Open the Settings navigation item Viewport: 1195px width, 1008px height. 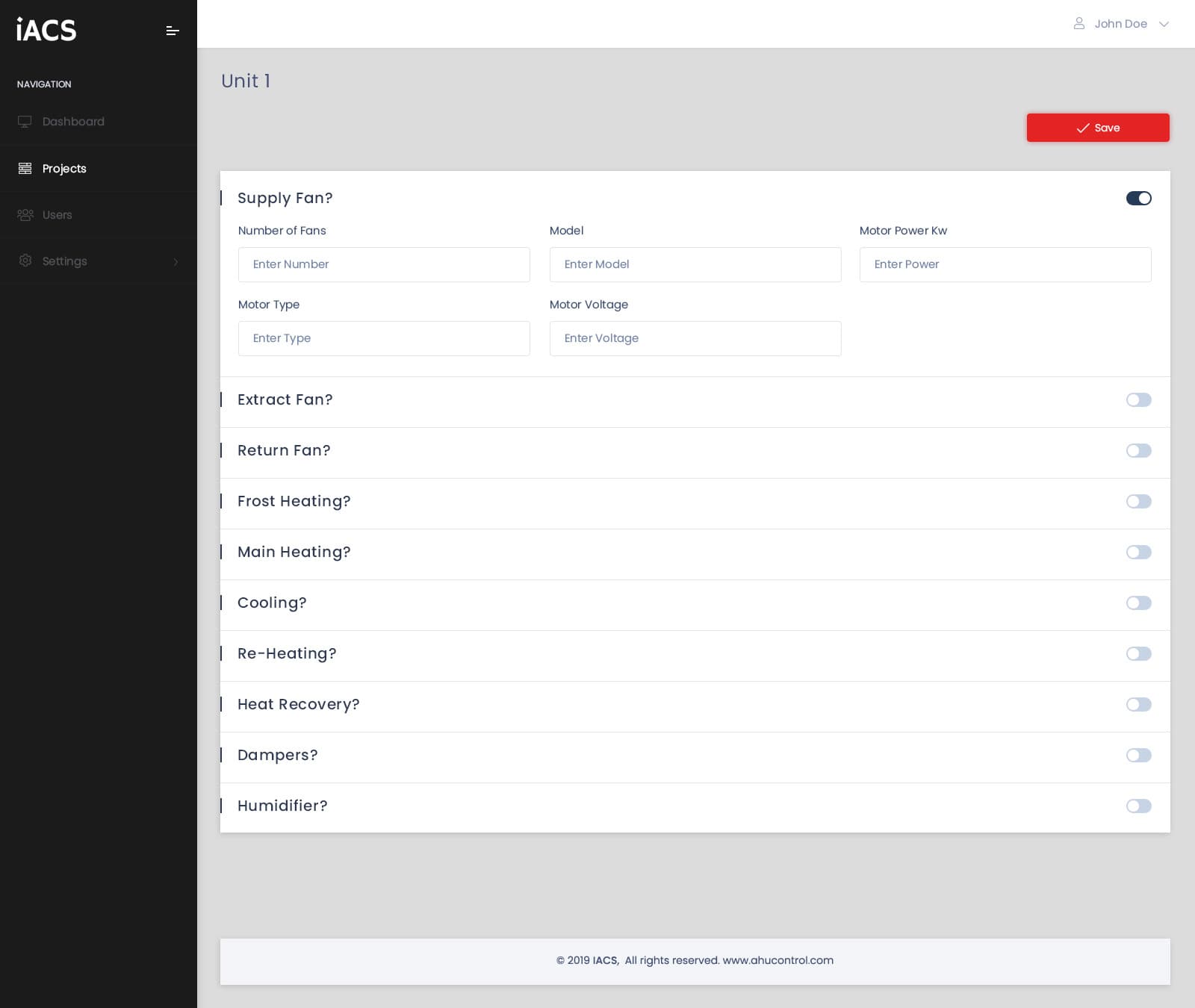click(x=99, y=261)
